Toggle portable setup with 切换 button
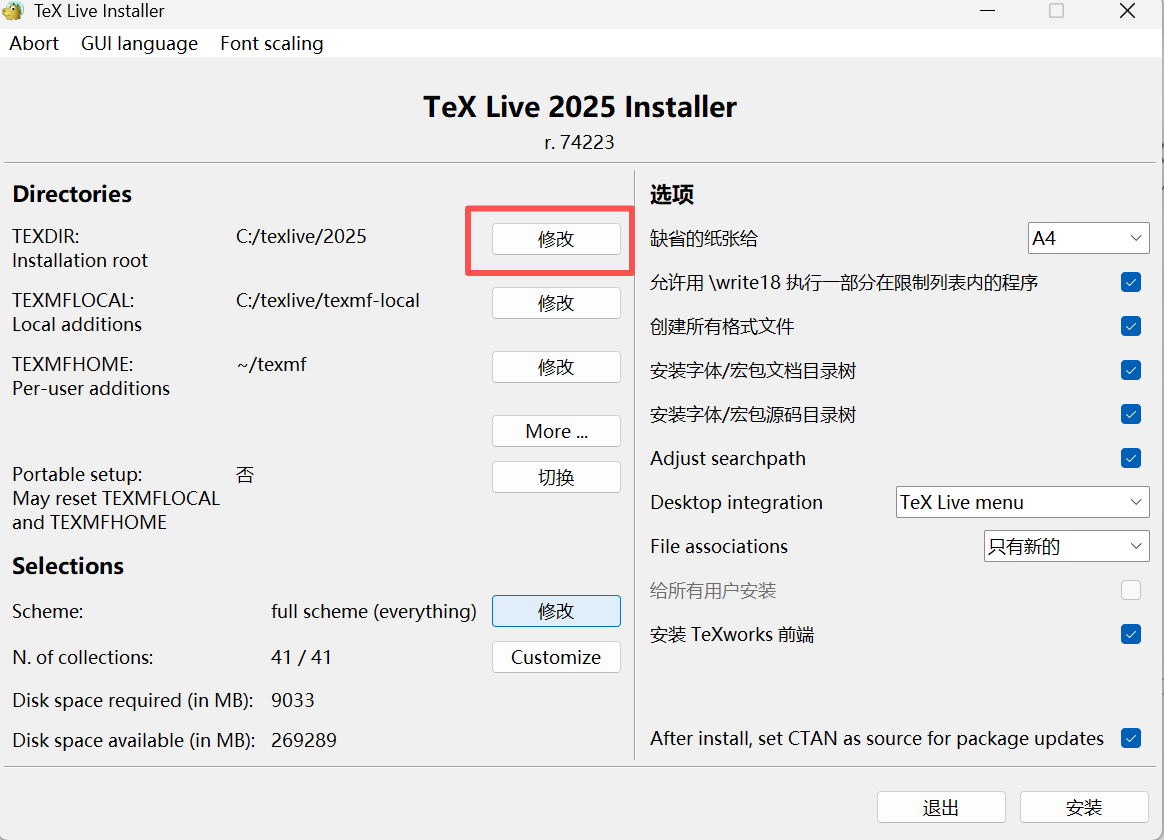 tap(556, 477)
